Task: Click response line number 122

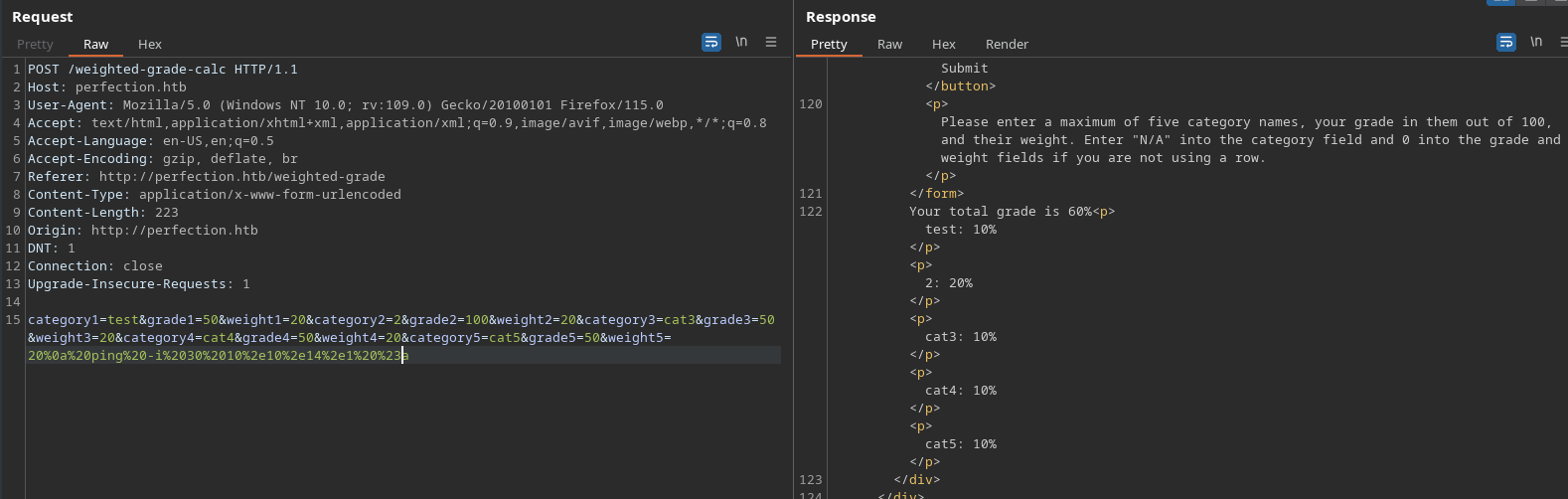Action: 811,211
